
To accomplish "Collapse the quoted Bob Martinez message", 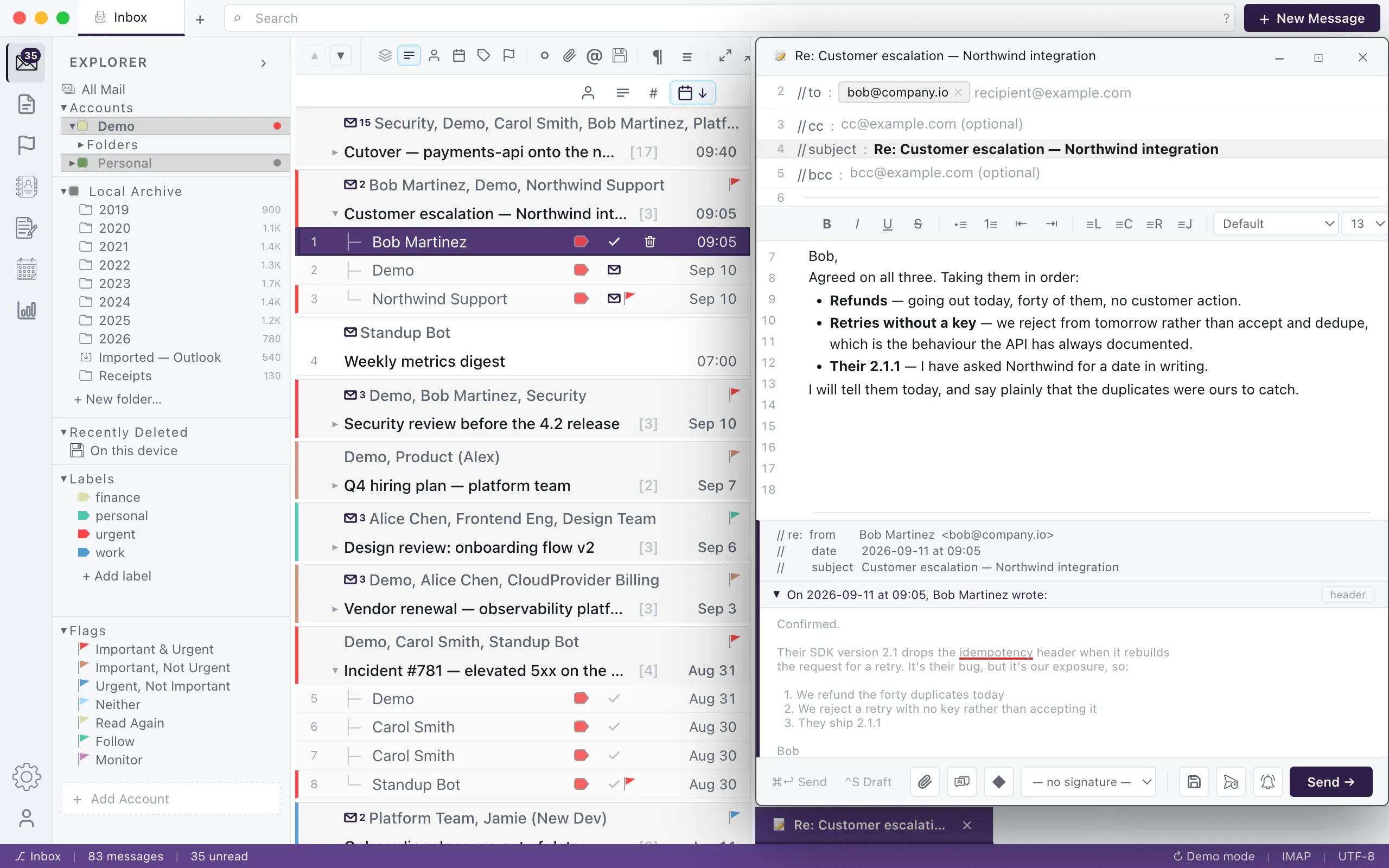I will pyautogui.click(x=776, y=594).
